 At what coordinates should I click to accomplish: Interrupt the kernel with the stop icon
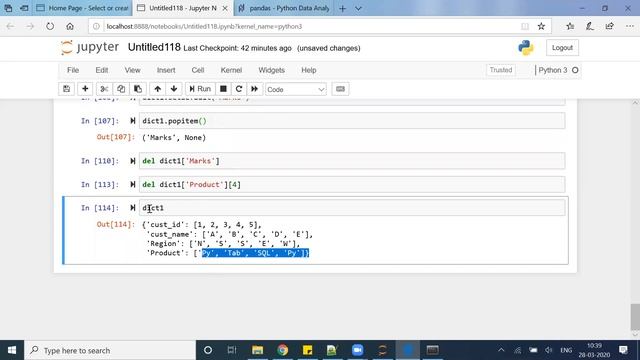coord(223,89)
